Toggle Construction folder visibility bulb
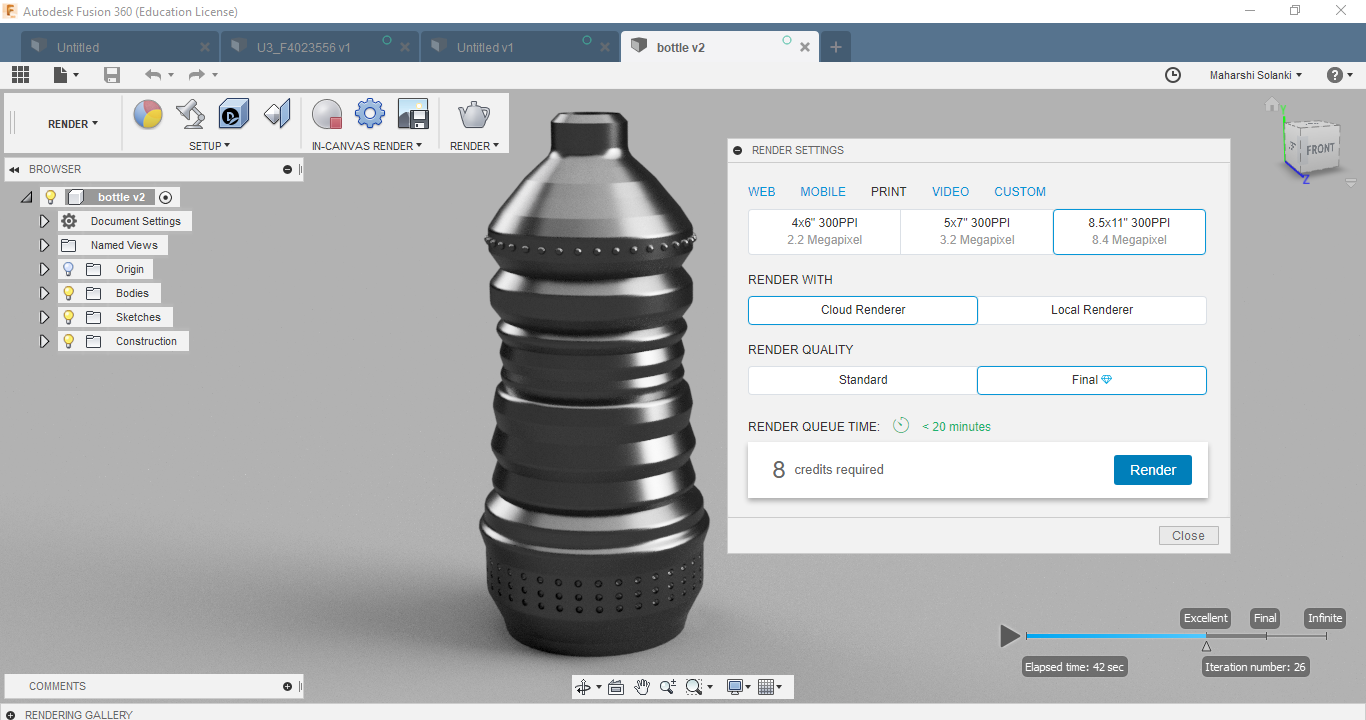Image resolution: width=1366 pixels, height=720 pixels. click(x=69, y=341)
